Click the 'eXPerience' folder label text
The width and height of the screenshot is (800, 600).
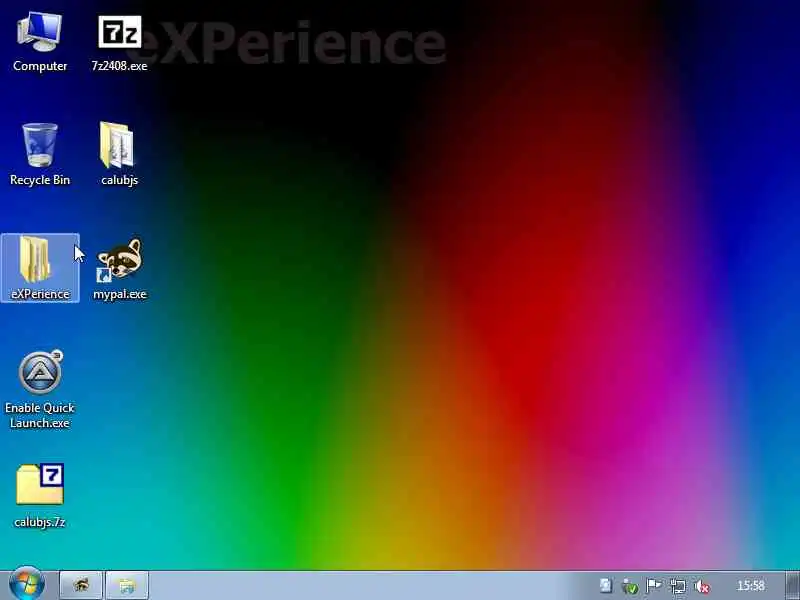(x=40, y=294)
